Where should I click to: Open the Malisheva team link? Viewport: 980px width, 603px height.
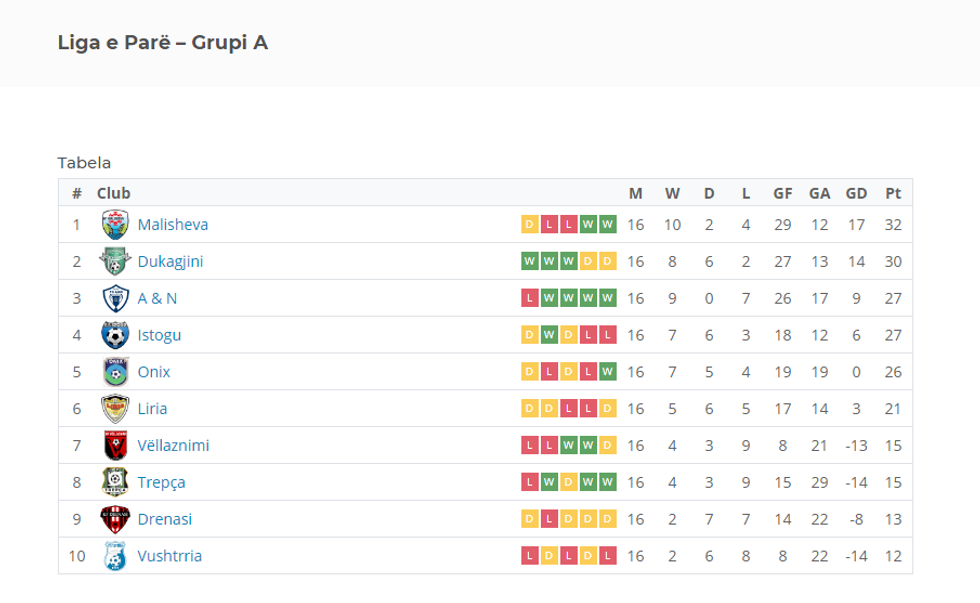coord(173,224)
